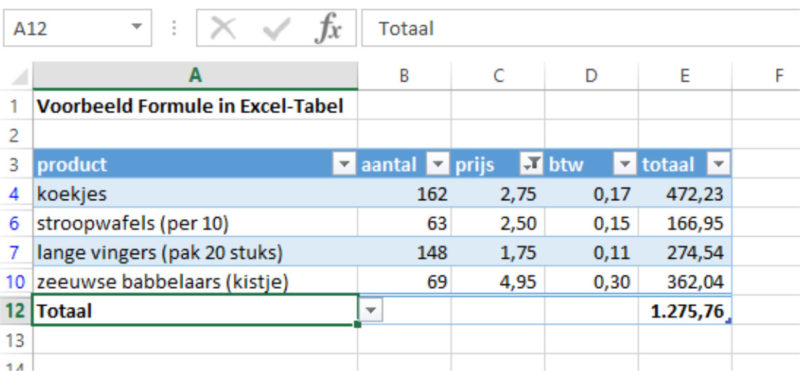Open the product column filter dropdown
The image size is (800, 371).
[344, 164]
